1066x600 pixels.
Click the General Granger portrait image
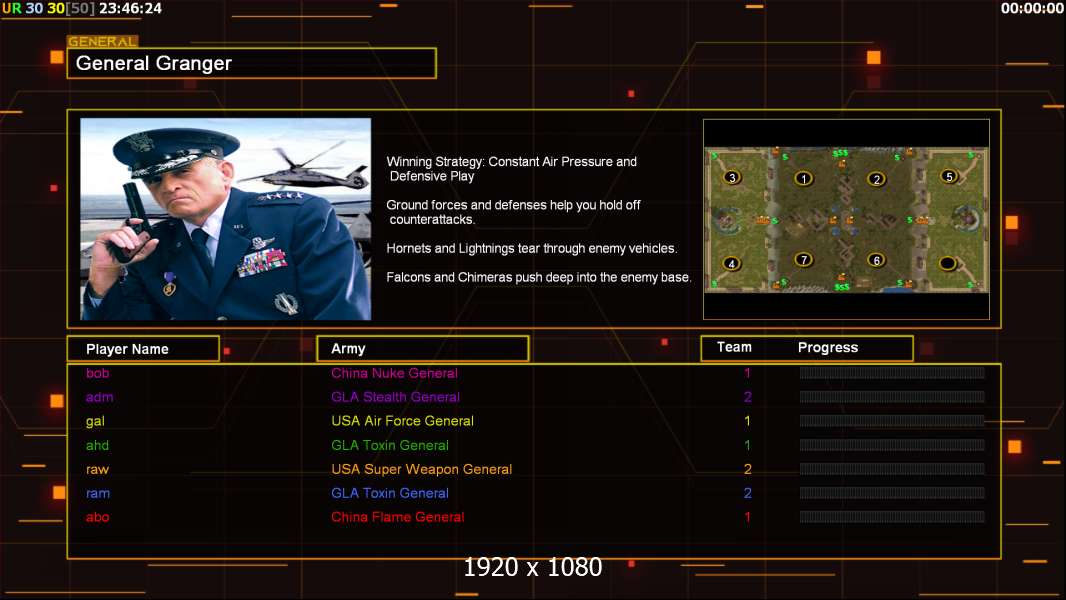226,219
